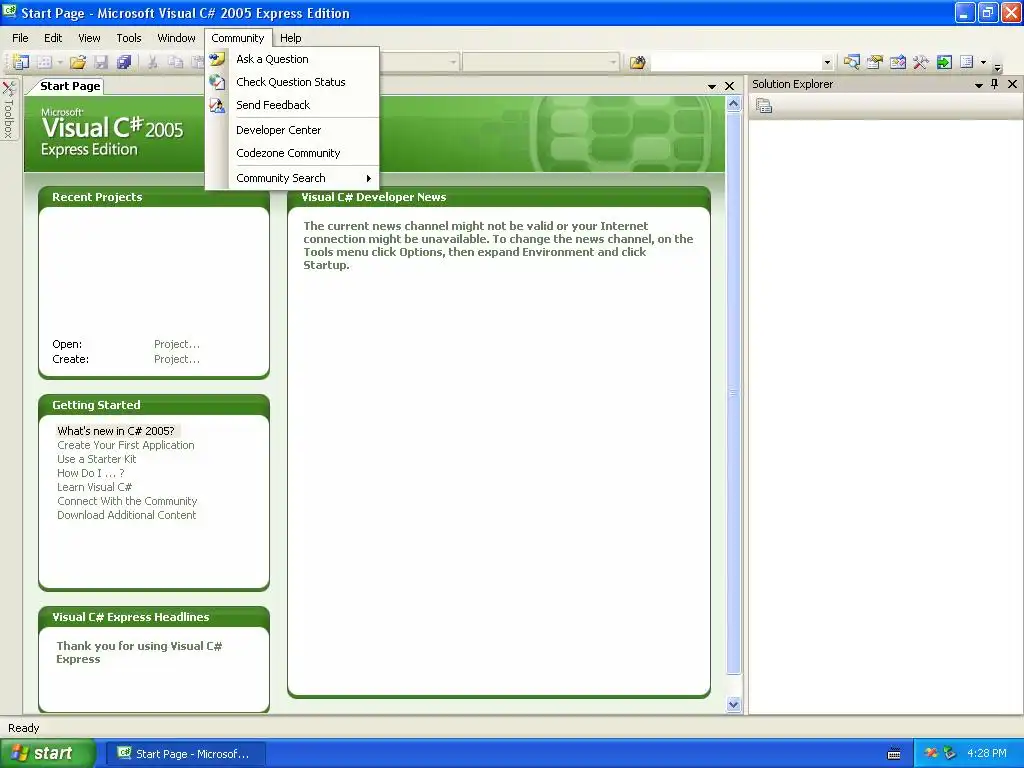Click the Start Page taskbar button
This screenshot has width=1024, height=768.
(184, 754)
